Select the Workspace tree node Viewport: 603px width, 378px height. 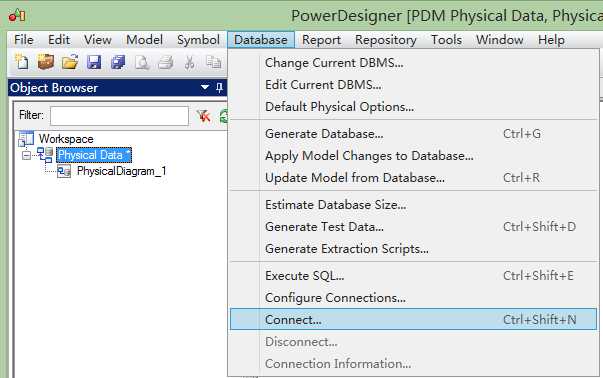tap(66, 139)
